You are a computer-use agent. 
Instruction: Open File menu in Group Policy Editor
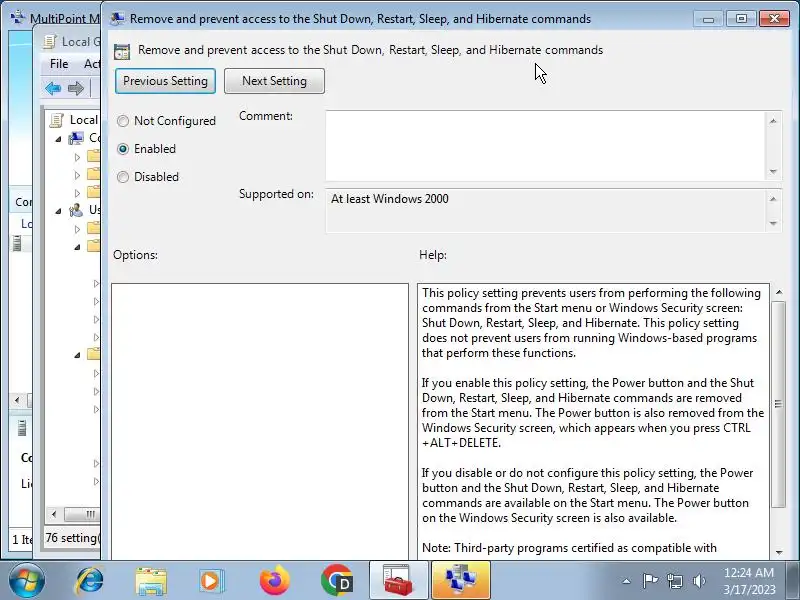pyautogui.click(x=59, y=64)
